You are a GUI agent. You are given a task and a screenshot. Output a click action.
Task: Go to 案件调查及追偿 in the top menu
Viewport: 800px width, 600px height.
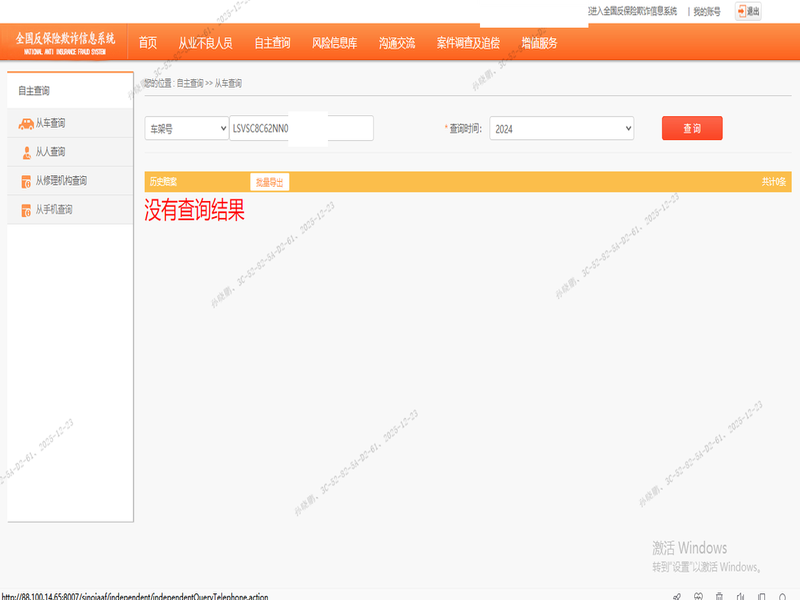pos(468,43)
